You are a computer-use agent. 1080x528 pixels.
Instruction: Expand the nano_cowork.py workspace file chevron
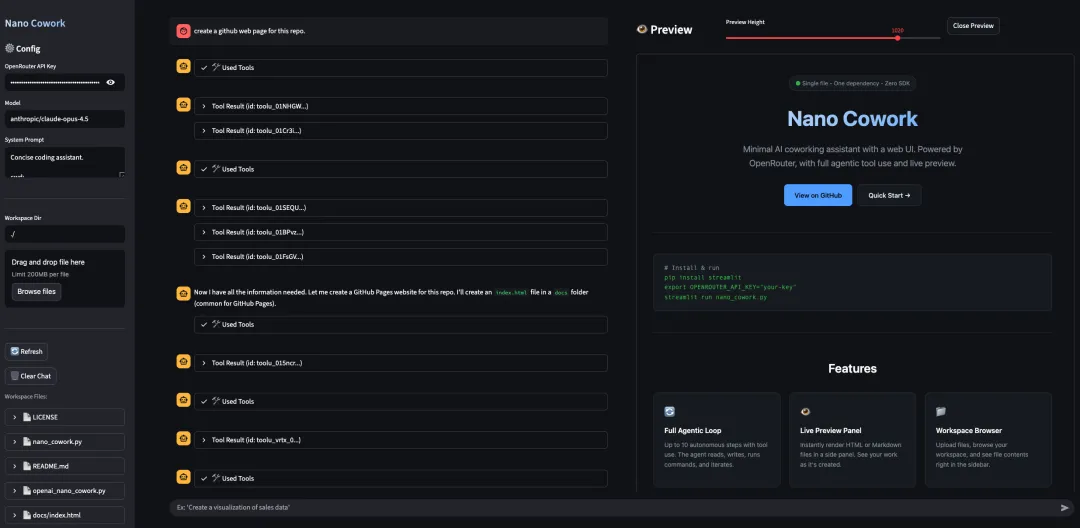(15, 442)
